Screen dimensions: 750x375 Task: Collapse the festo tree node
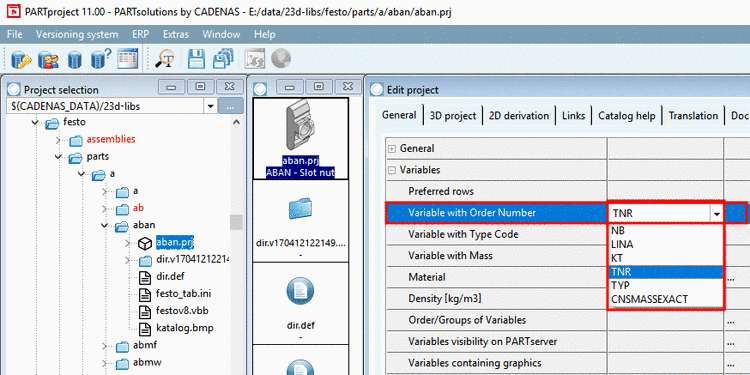(35, 122)
